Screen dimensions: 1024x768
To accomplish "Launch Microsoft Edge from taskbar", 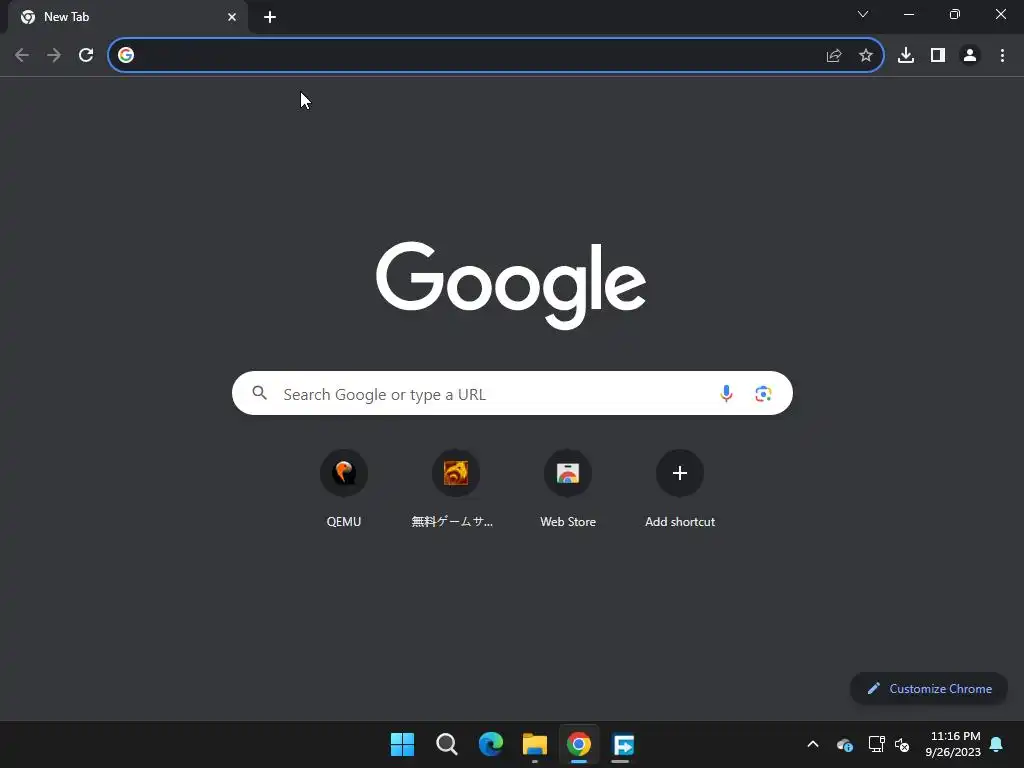I will point(490,744).
